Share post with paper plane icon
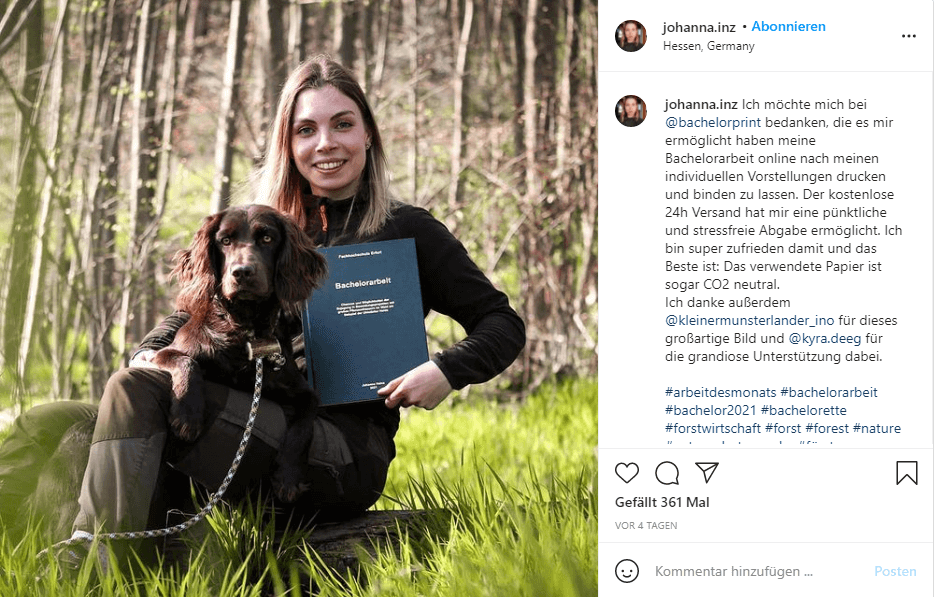This screenshot has width=934, height=597. (707, 472)
